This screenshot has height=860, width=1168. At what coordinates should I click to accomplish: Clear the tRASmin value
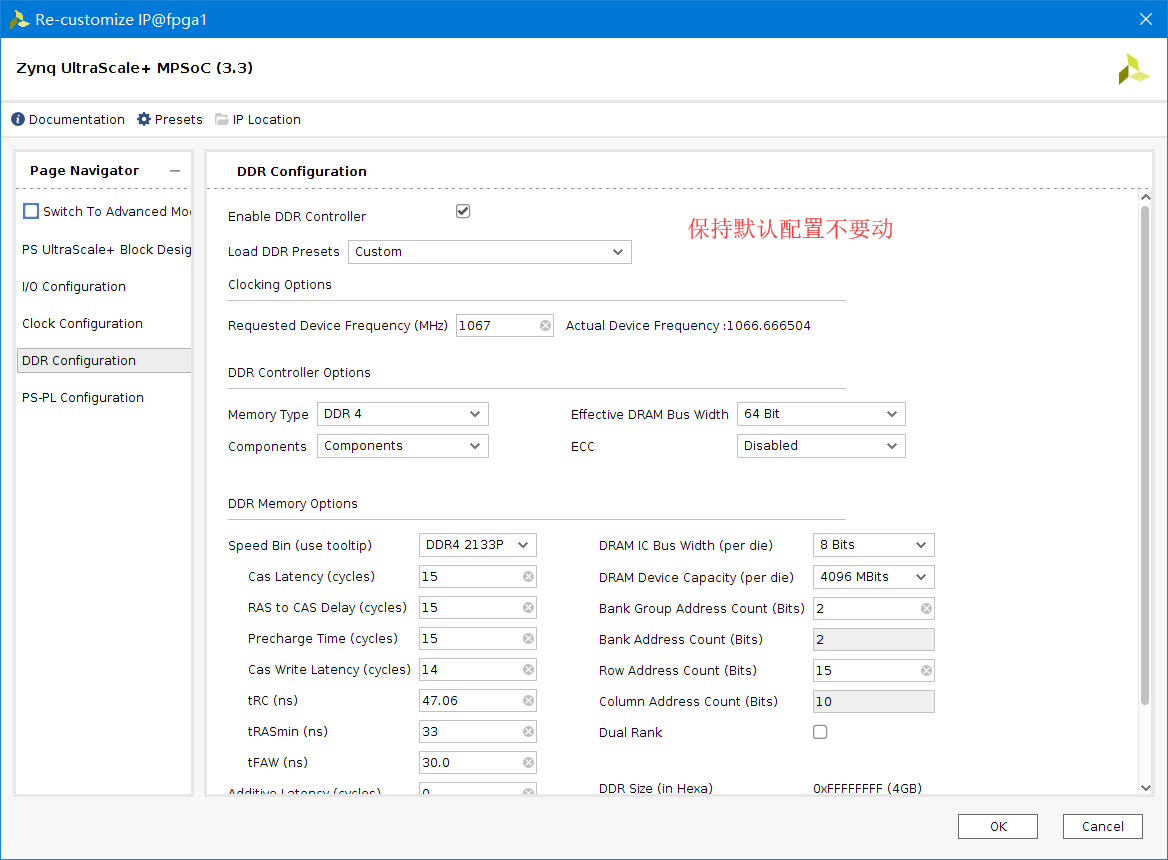point(528,732)
